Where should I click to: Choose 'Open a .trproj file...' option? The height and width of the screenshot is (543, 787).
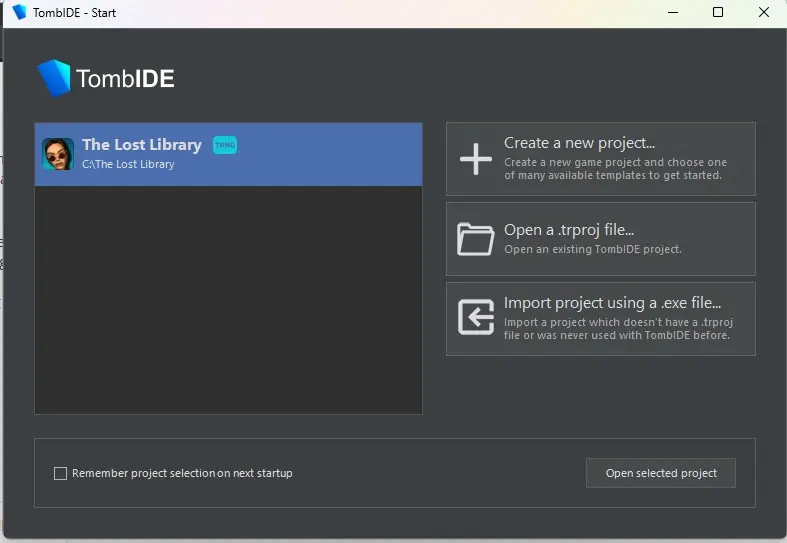(568, 230)
